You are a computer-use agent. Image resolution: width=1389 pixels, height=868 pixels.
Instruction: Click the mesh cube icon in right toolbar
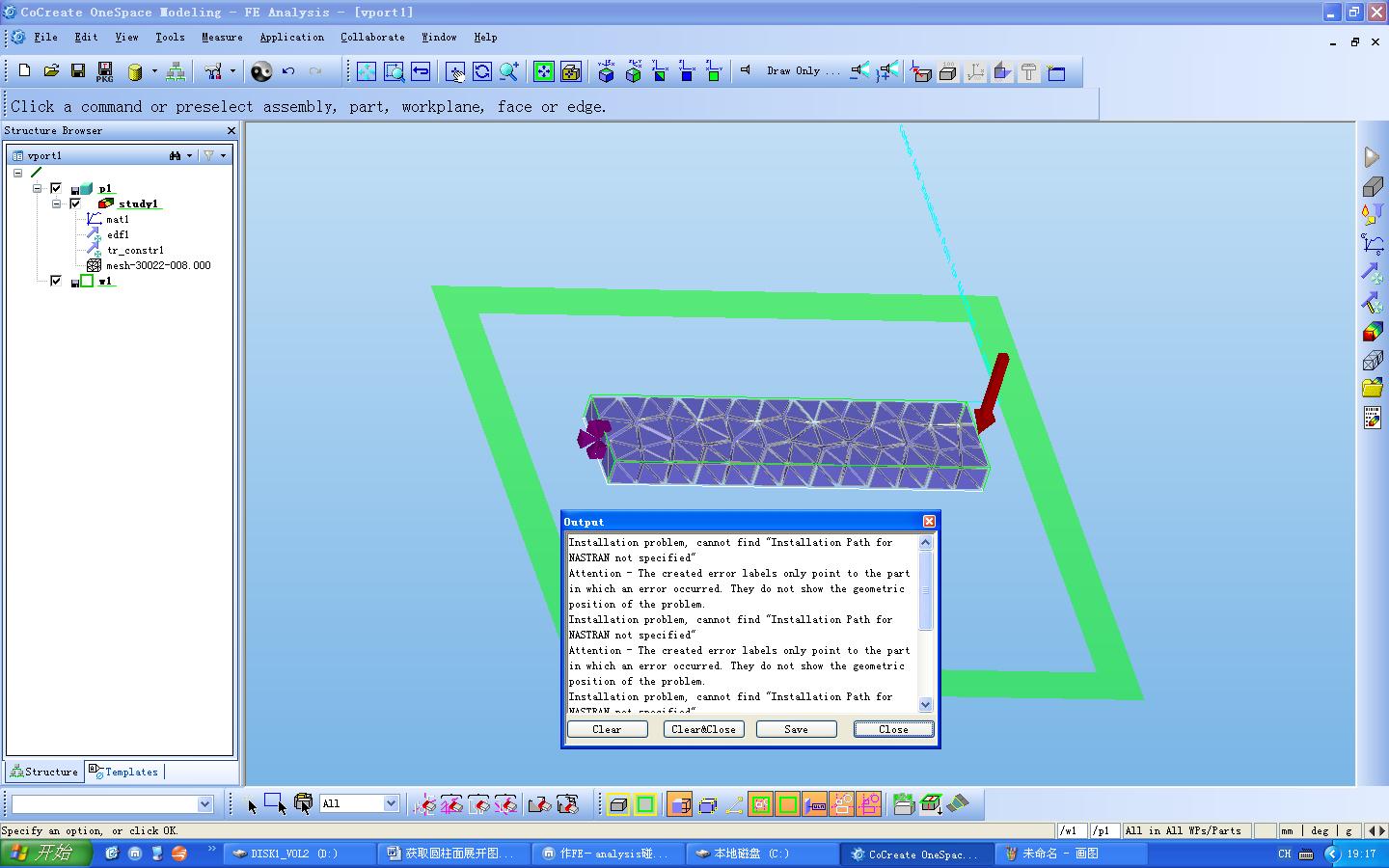pyautogui.click(x=1373, y=360)
